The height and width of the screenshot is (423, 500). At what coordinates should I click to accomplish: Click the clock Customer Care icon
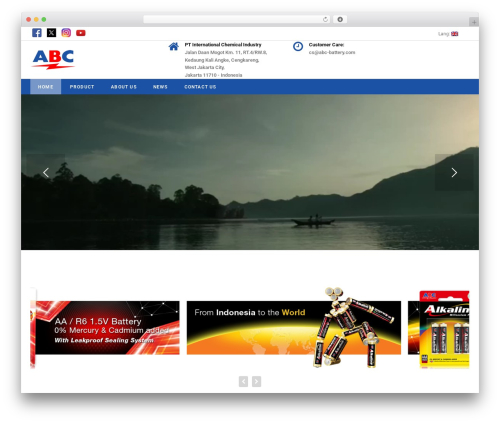coord(298,46)
